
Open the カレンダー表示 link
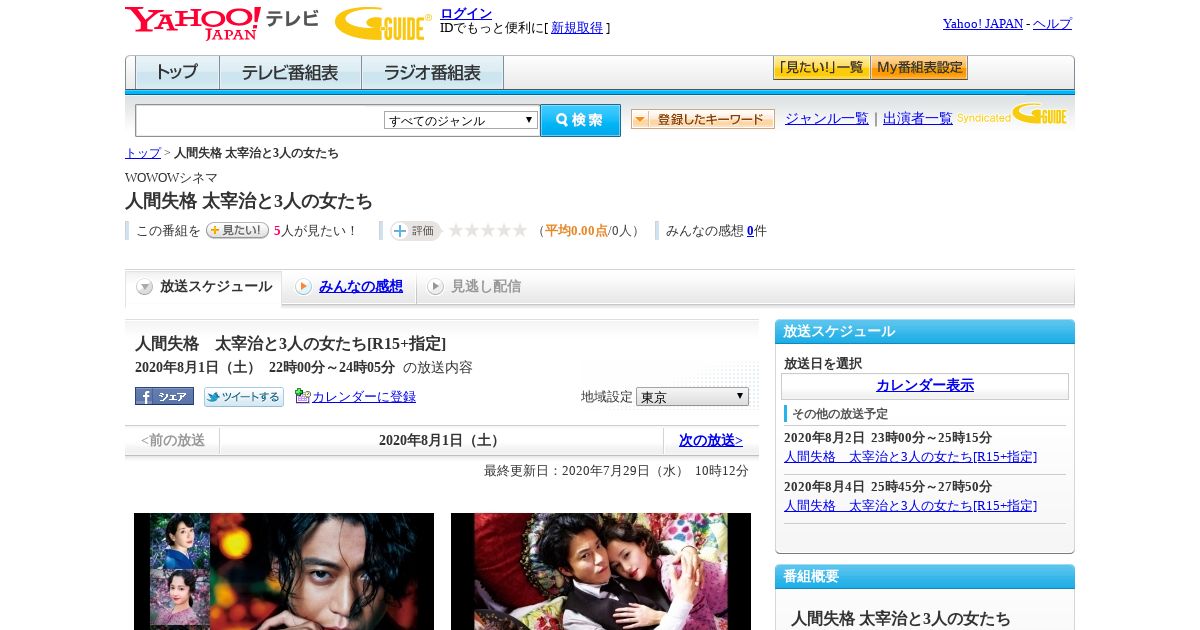[x=925, y=385]
